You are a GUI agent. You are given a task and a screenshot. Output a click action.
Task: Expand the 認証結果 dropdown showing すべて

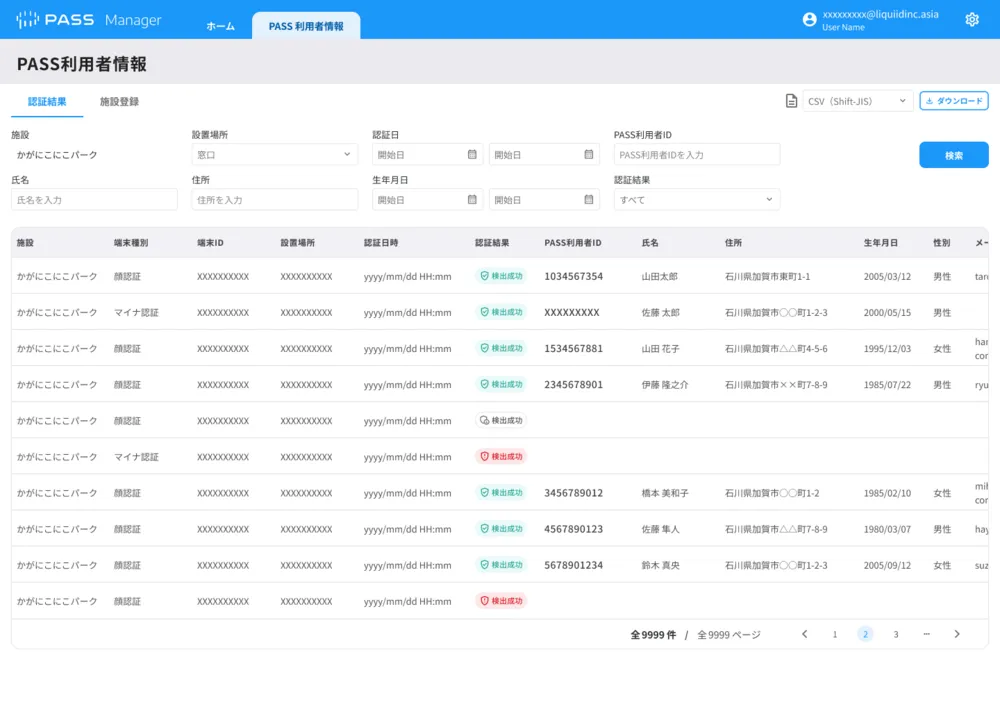696,200
